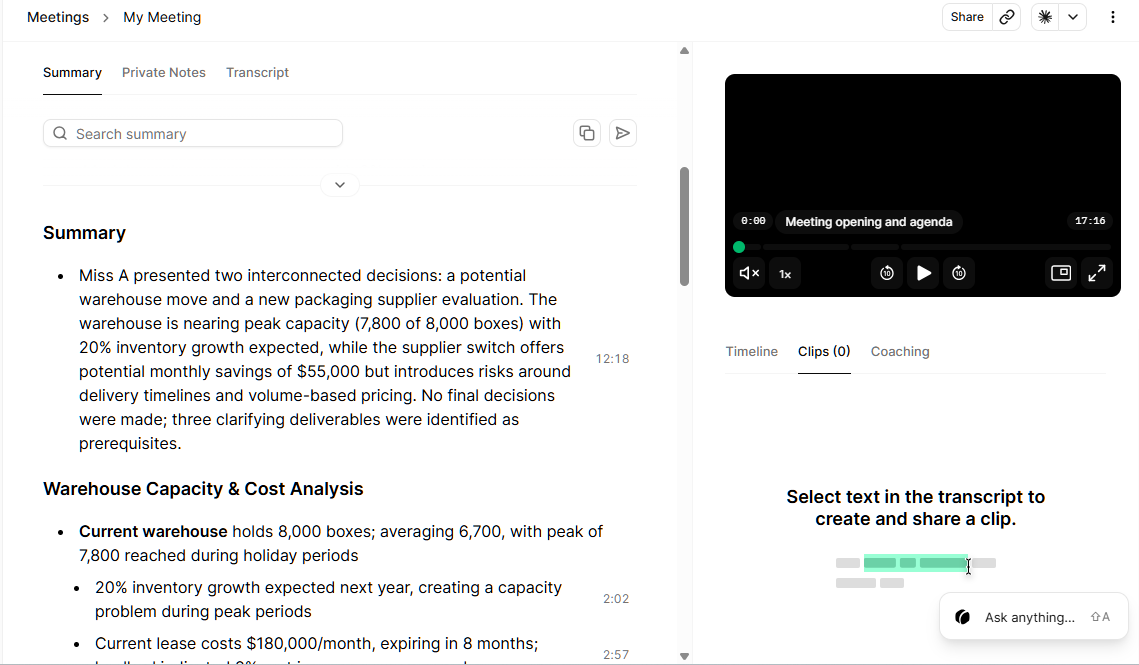Viewport: 1139px width, 665px height.
Task: Enable picture-in-picture mode for the video
Action: tap(1061, 273)
